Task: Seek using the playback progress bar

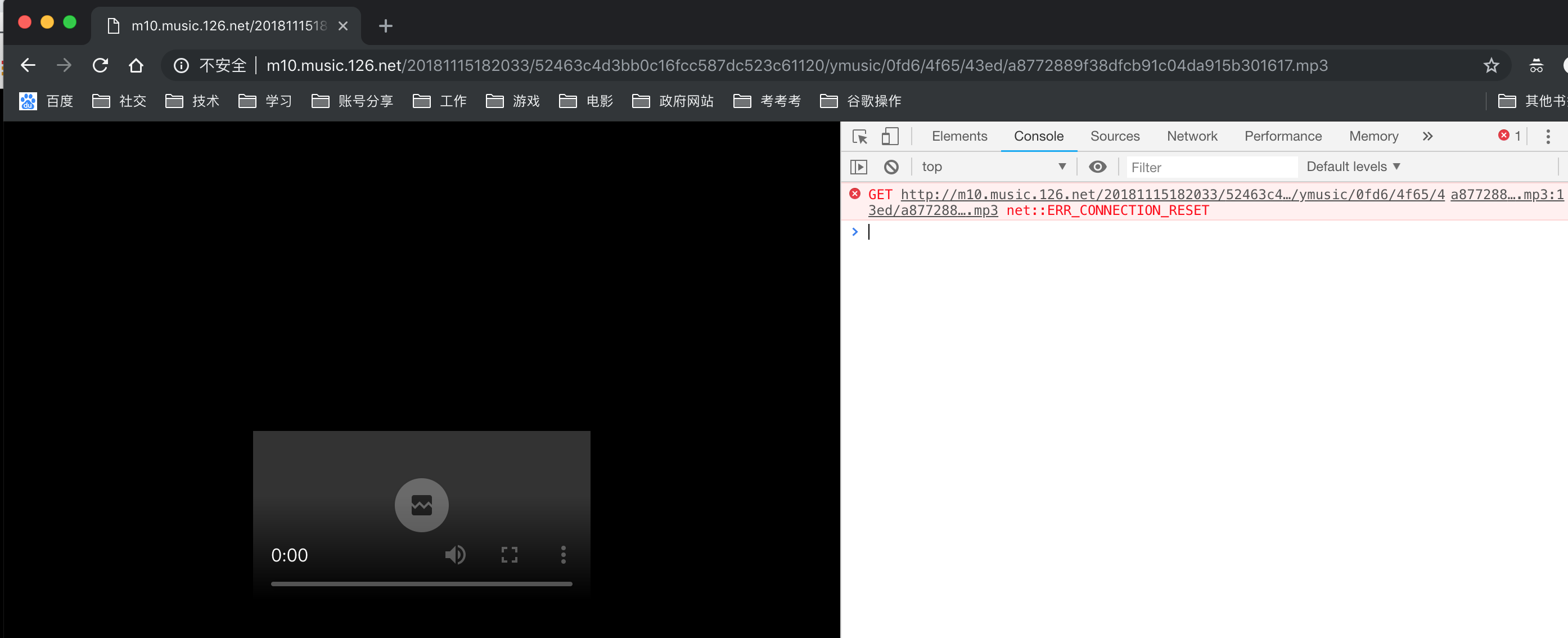Action: coord(421,583)
